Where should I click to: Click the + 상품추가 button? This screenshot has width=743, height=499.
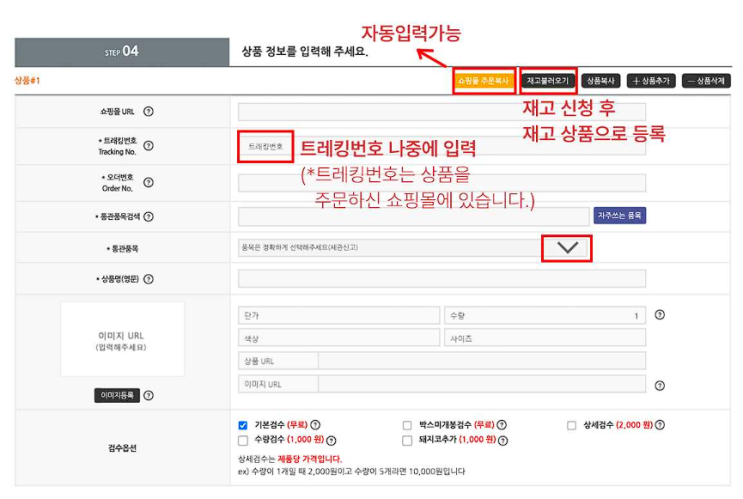tap(651, 81)
